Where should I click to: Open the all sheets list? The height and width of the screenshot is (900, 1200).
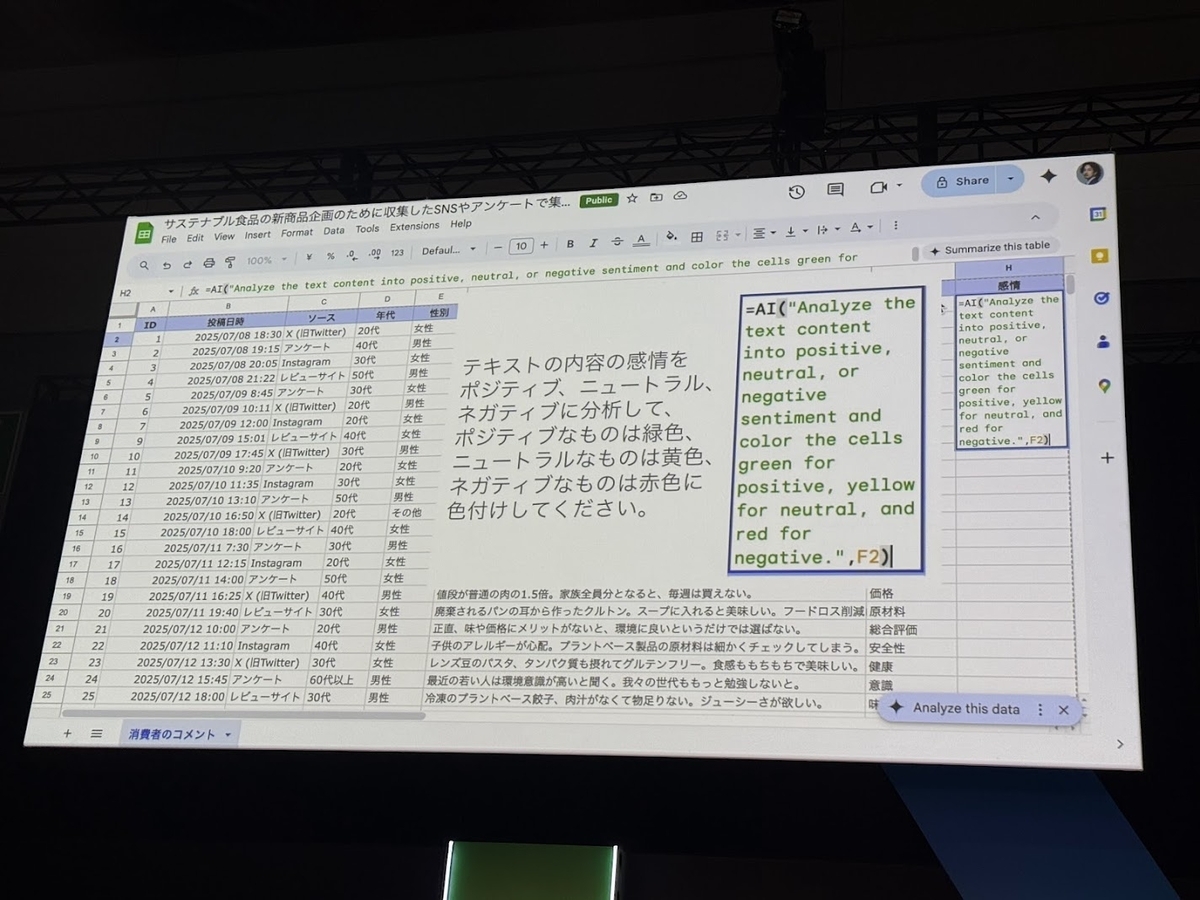pyautogui.click(x=97, y=733)
